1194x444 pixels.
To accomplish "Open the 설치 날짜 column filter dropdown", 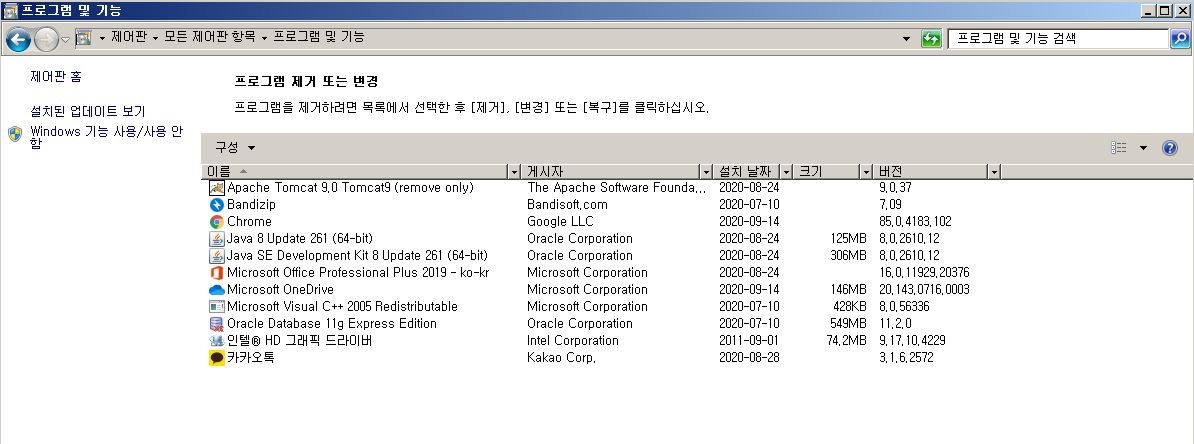I will click(x=787, y=172).
